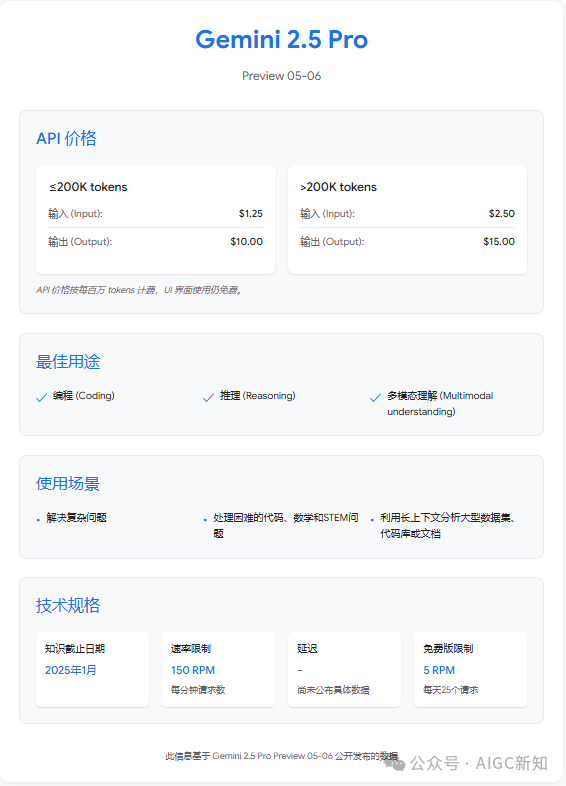Viewport: 566px width, 786px height.
Task: Click the 每分钟请求数 caption
Action: coord(198,690)
